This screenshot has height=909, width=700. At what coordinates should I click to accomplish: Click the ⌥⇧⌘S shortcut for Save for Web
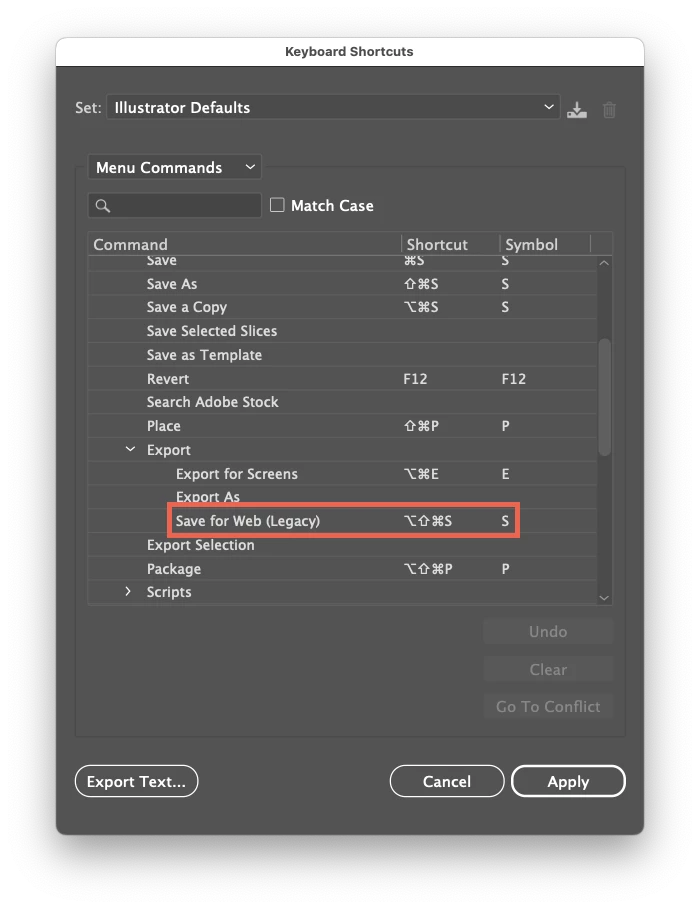coord(428,521)
